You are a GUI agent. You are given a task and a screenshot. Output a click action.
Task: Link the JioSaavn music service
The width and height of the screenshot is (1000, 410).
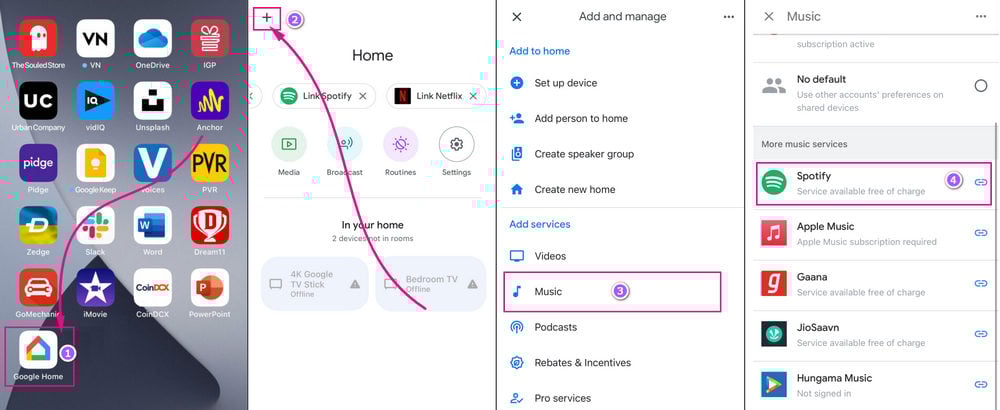point(981,333)
